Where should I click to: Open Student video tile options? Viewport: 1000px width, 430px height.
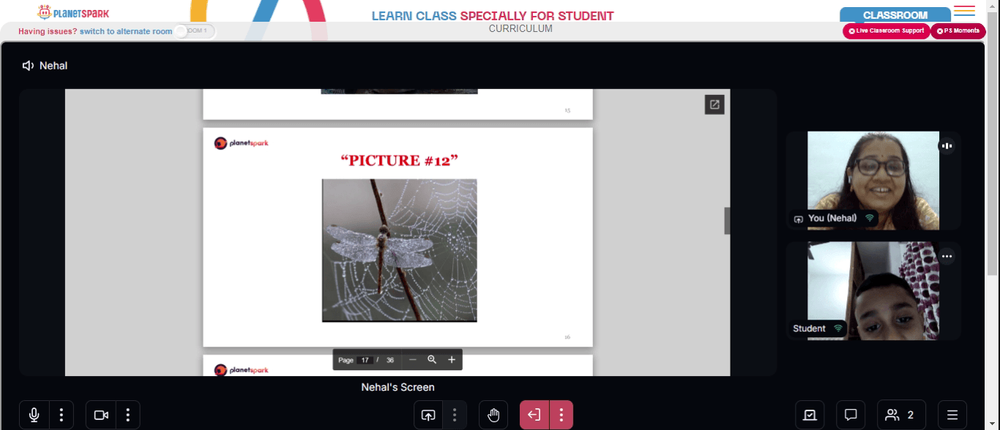pyautogui.click(x=947, y=256)
